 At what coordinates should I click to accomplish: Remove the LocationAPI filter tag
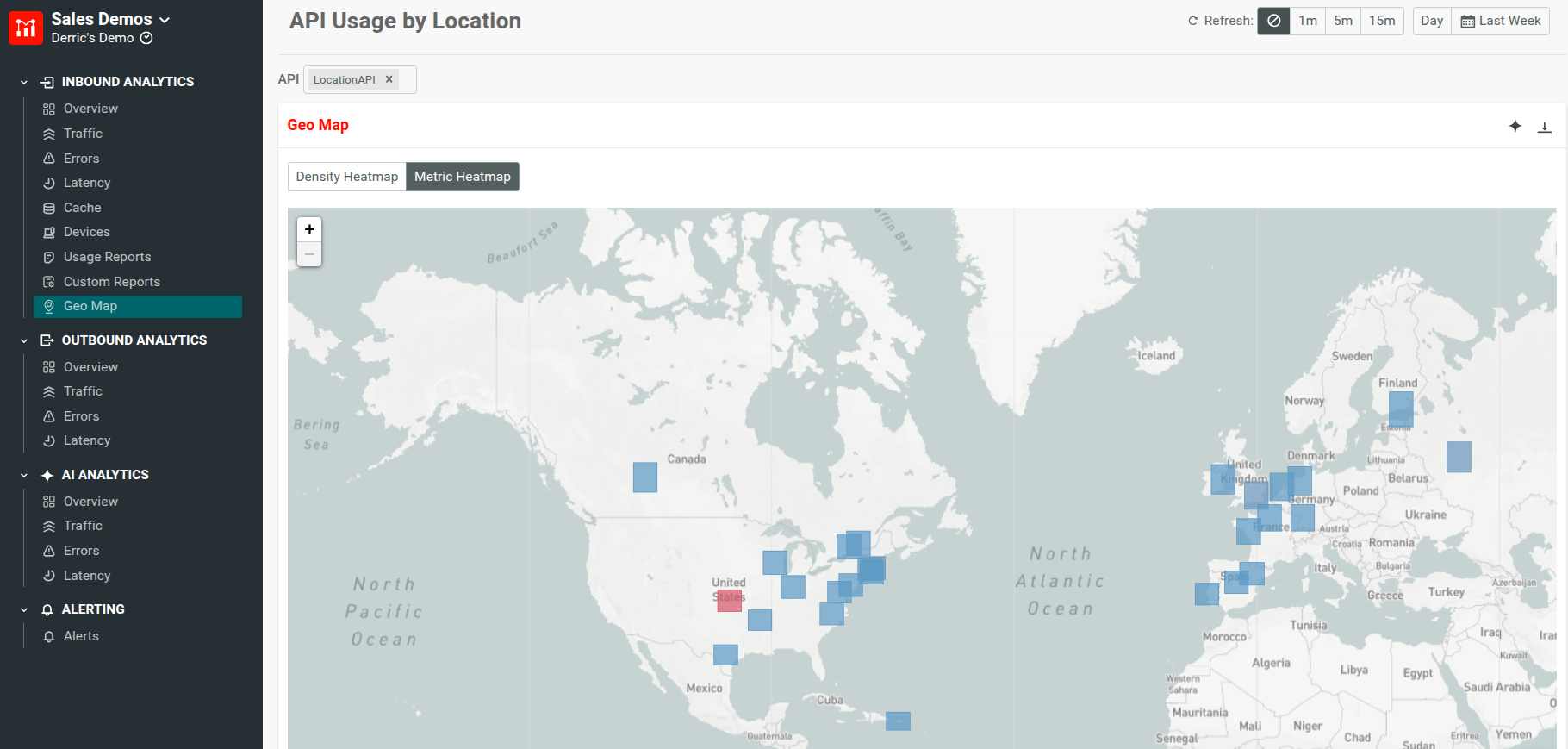point(389,79)
